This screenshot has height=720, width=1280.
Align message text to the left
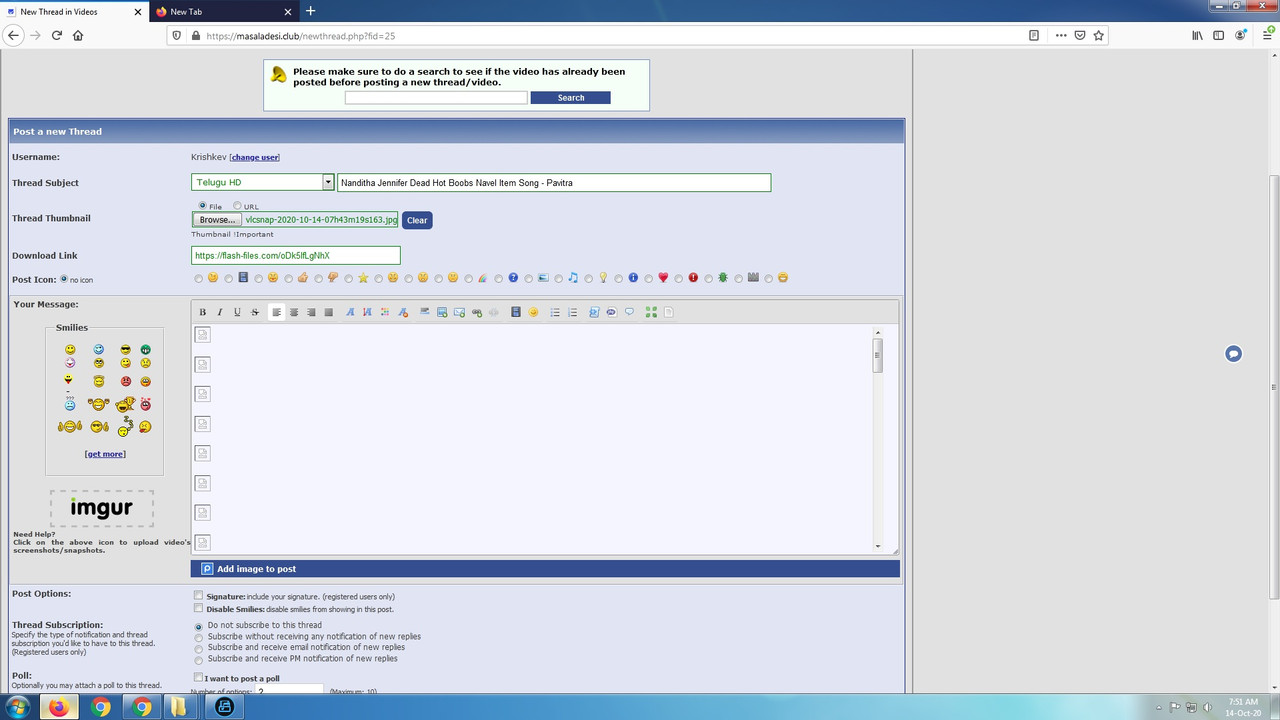click(x=276, y=312)
